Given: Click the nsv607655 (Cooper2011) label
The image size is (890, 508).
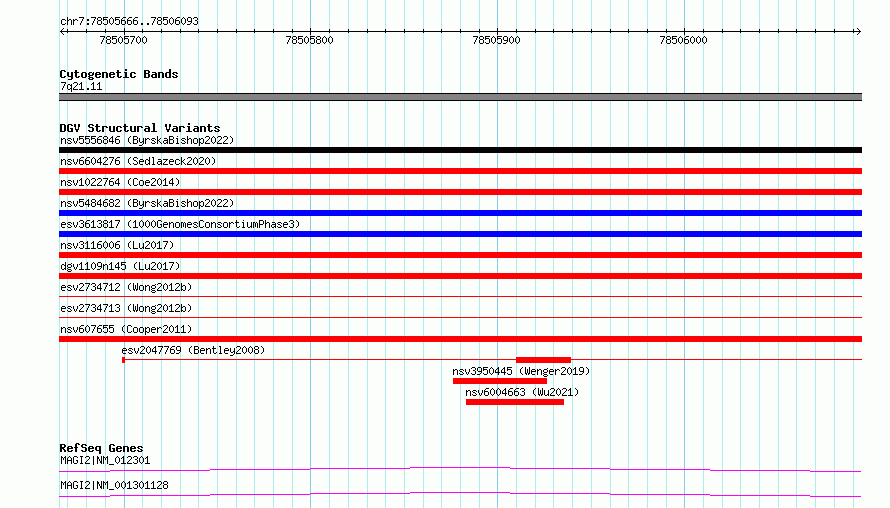Looking at the screenshot, I should (126, 329).
